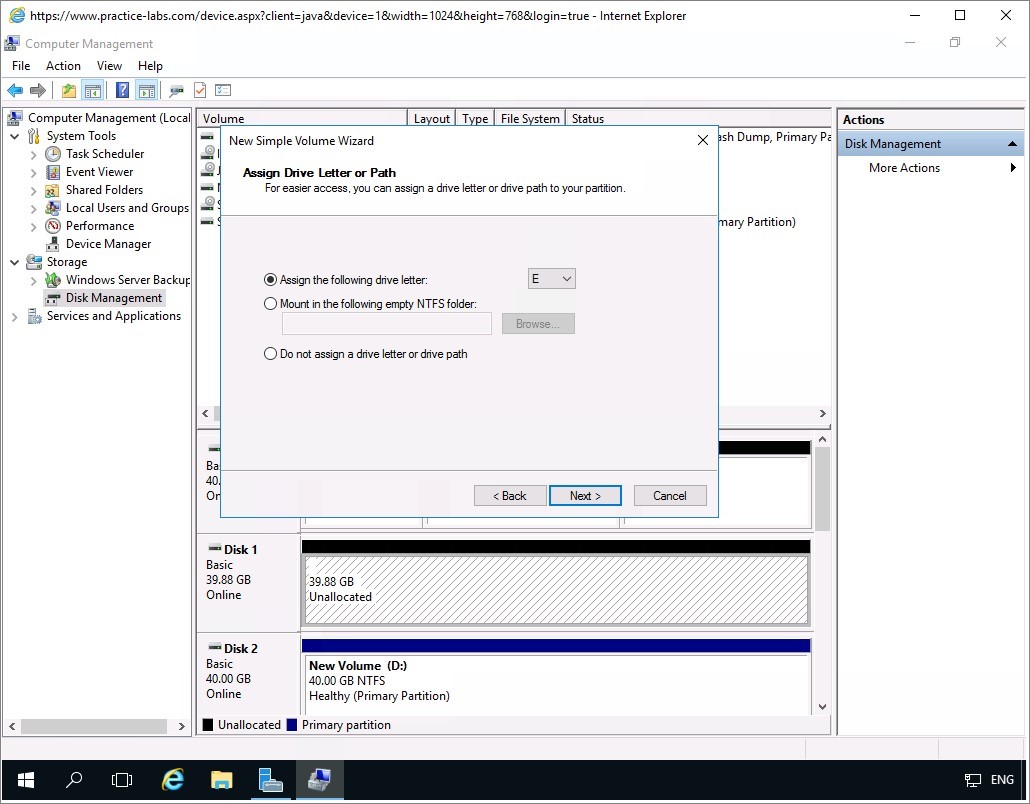The image size is (1030, 804).
Task: Click the checkmark page toolbar icon
Action: (200, 91)
